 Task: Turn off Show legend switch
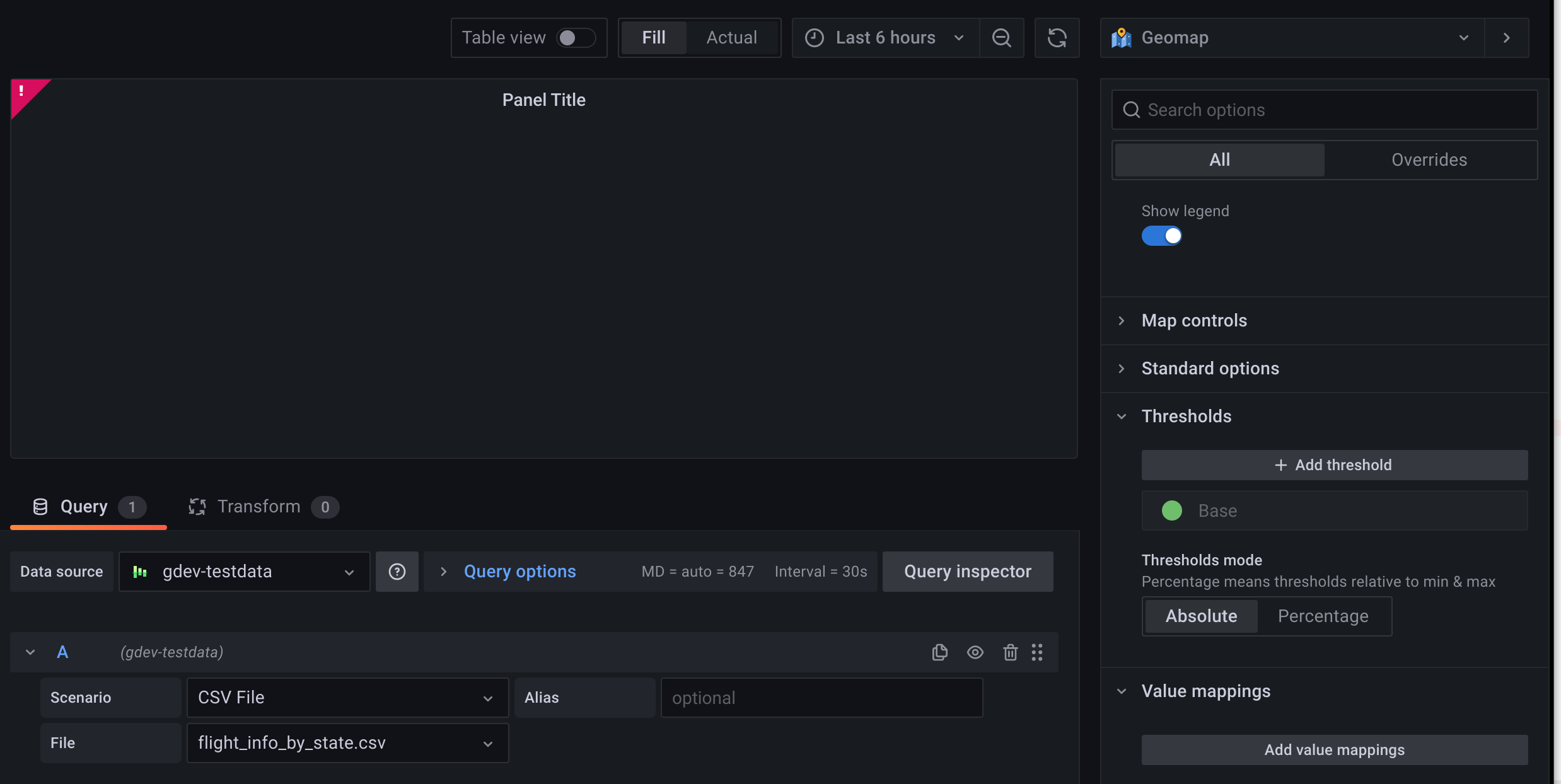pos(1161,236)
